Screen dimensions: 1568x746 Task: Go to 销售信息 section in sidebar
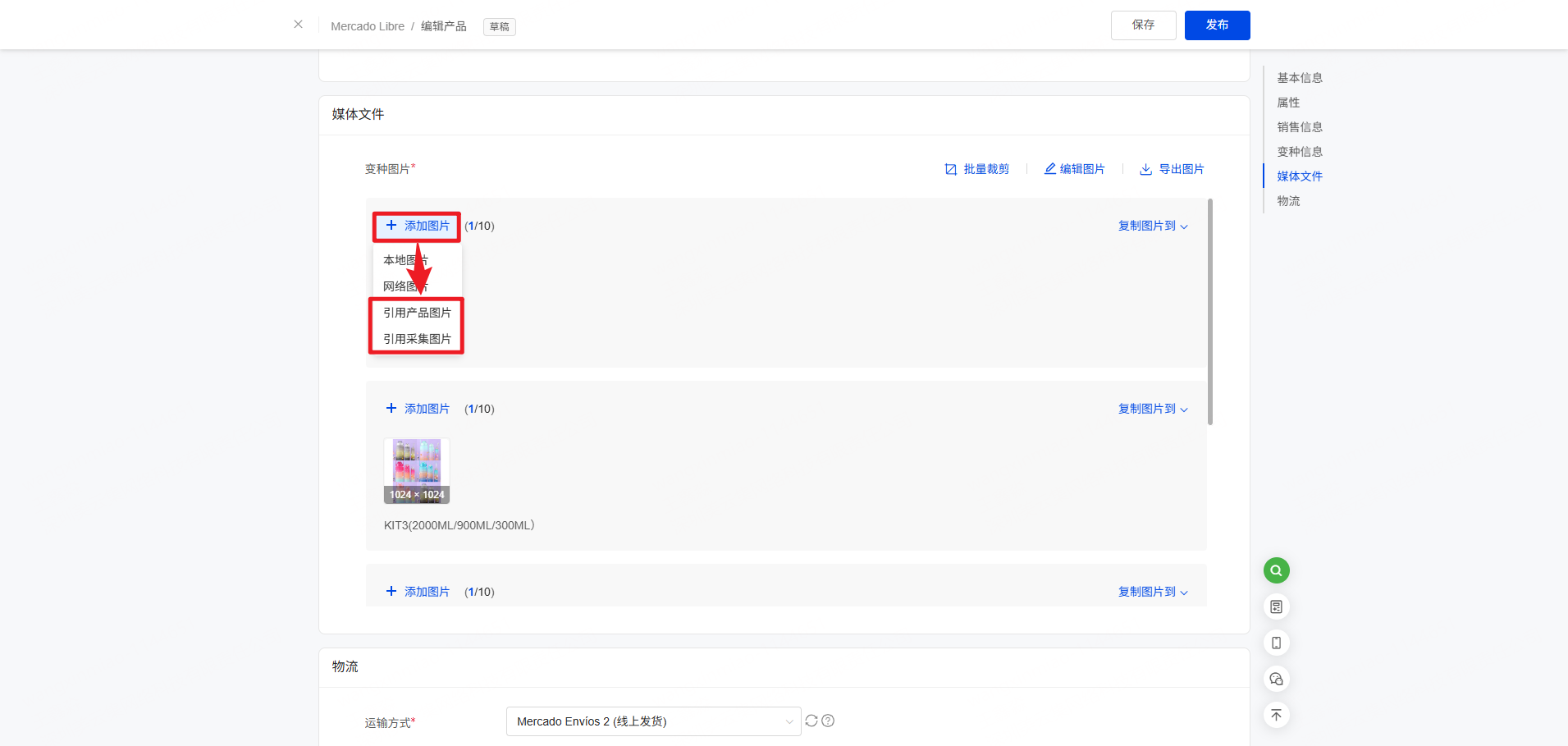tap(1299, 127)
